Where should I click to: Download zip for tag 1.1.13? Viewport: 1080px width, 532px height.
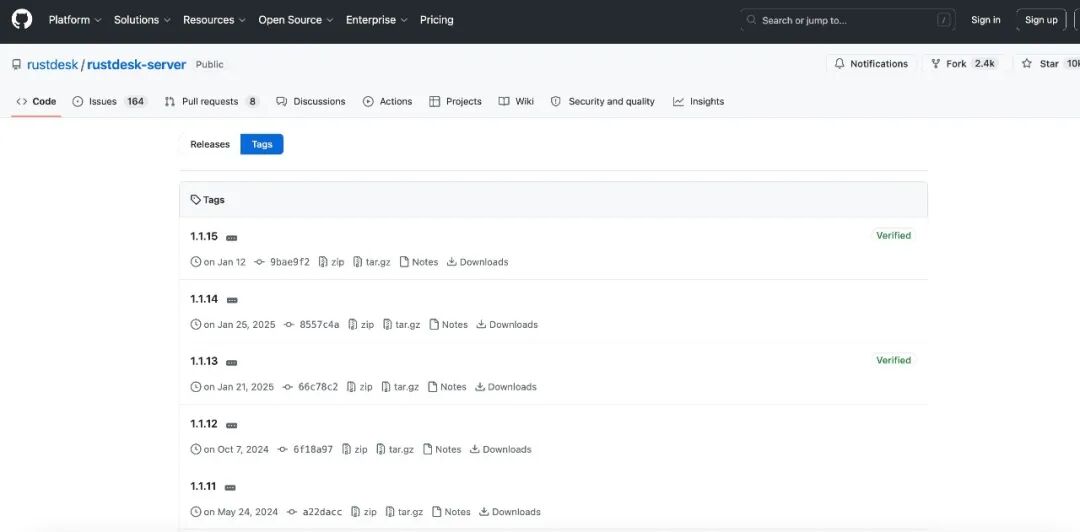[x=360, y=387]
